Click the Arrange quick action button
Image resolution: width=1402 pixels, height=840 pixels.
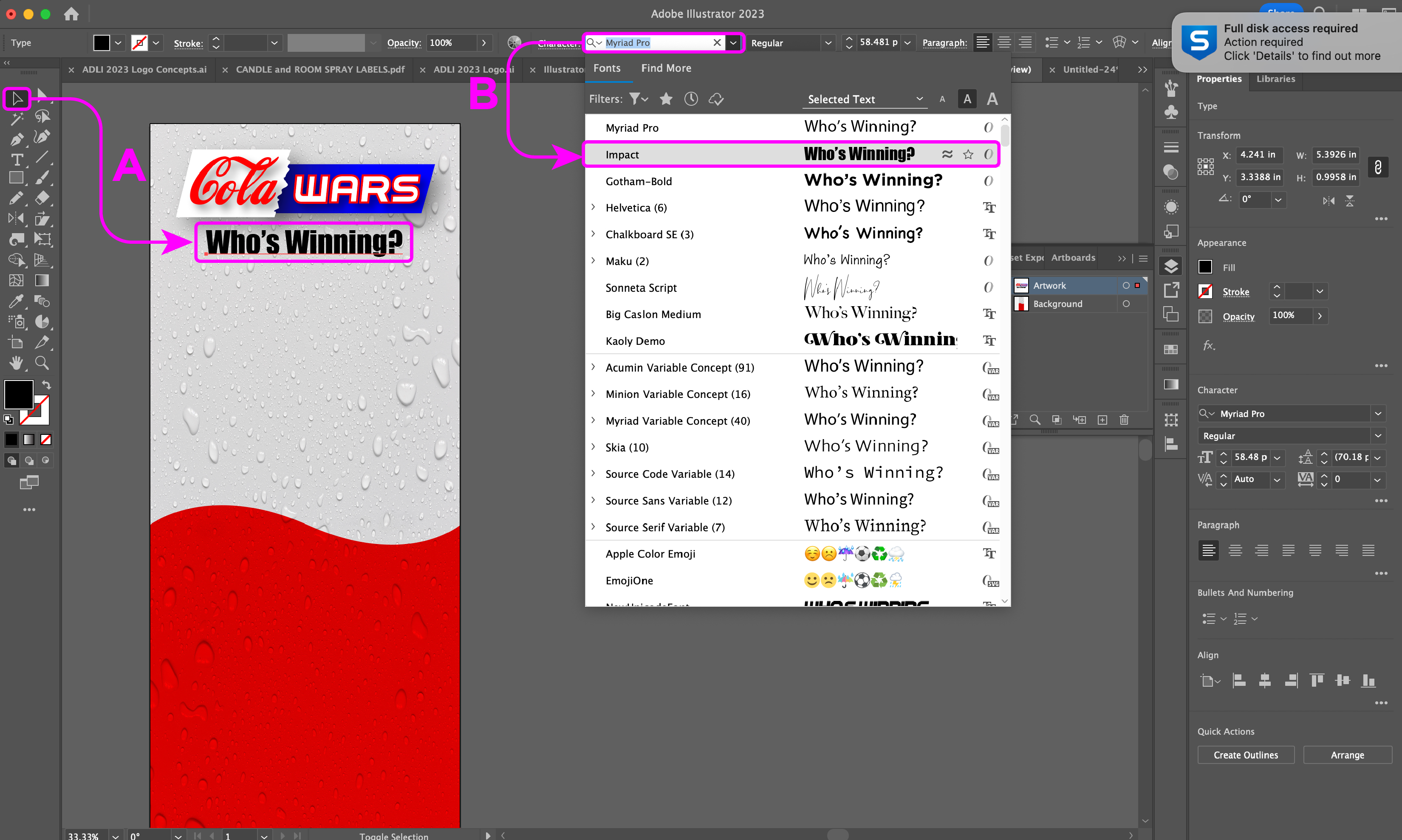pos(1346,755)
